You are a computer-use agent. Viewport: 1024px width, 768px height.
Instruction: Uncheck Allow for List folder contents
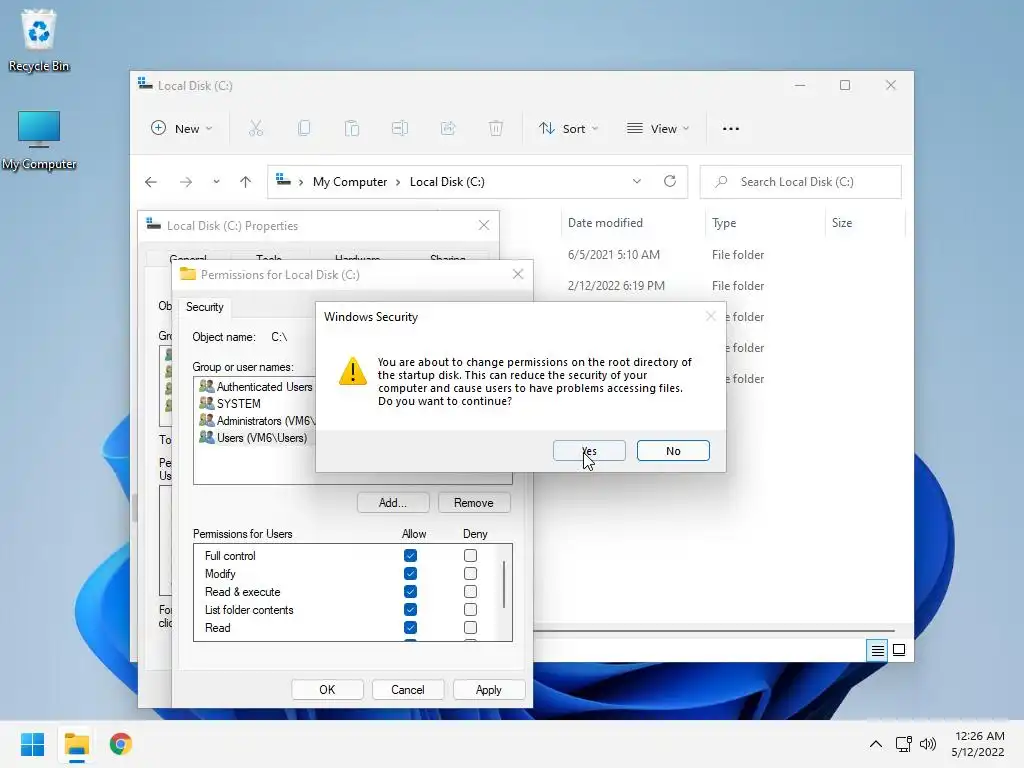[410, 610]
